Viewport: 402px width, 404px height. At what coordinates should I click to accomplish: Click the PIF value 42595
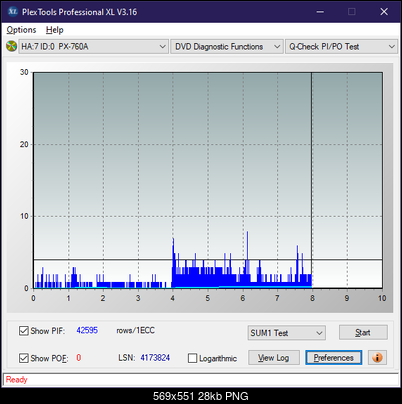coord(87,330)
